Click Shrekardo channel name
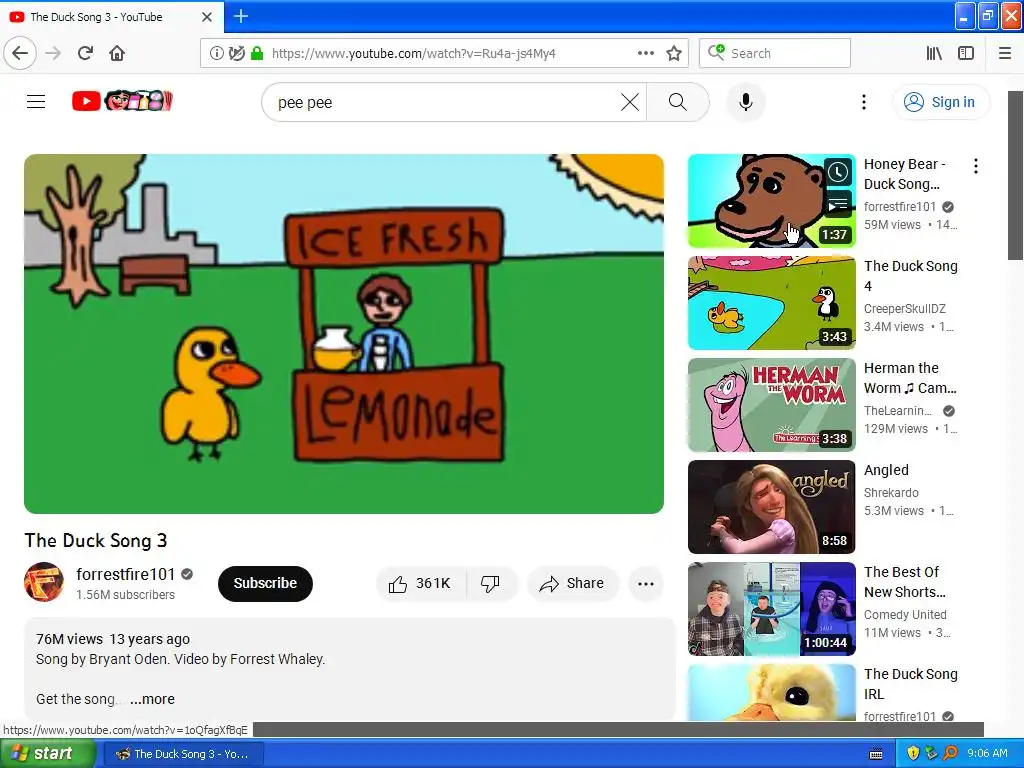 coord(891,492)
